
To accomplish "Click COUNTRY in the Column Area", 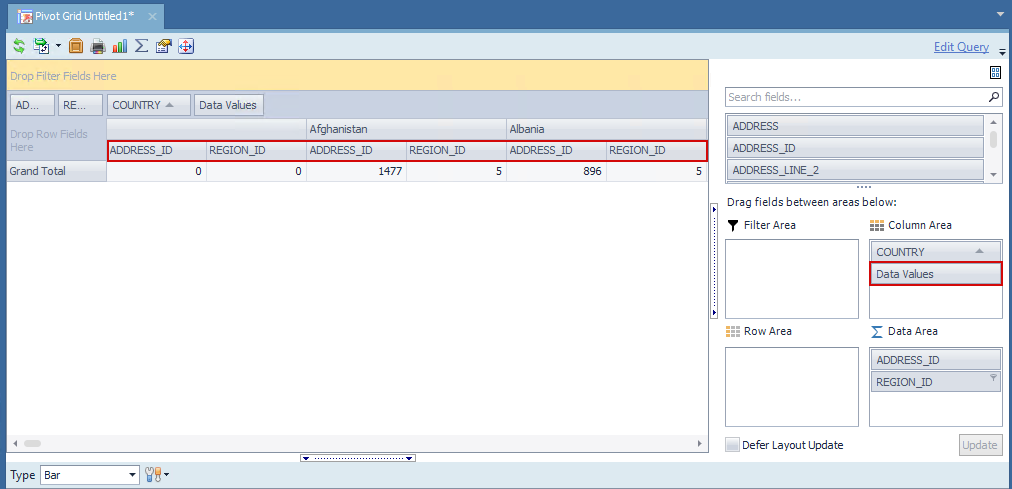I will (x=935, y=252).
